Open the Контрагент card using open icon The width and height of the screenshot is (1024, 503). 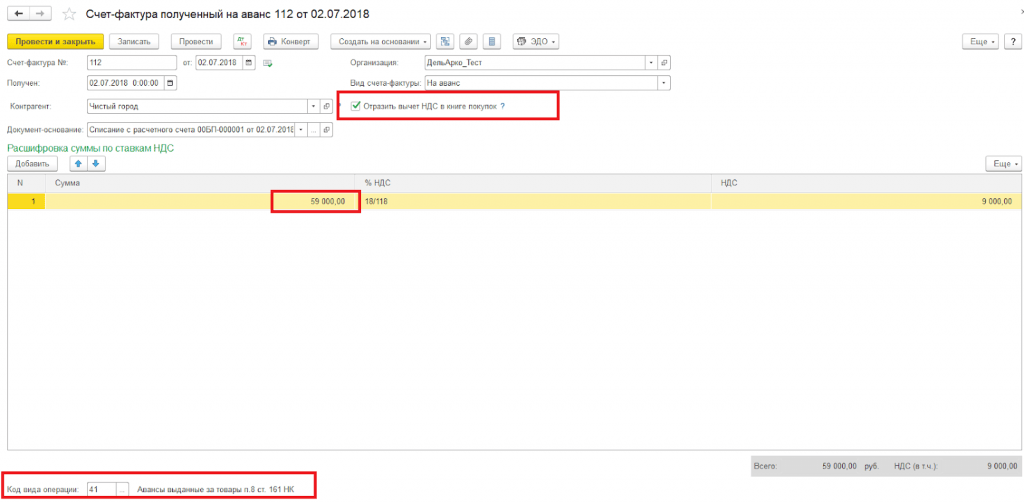coord(327,106)
